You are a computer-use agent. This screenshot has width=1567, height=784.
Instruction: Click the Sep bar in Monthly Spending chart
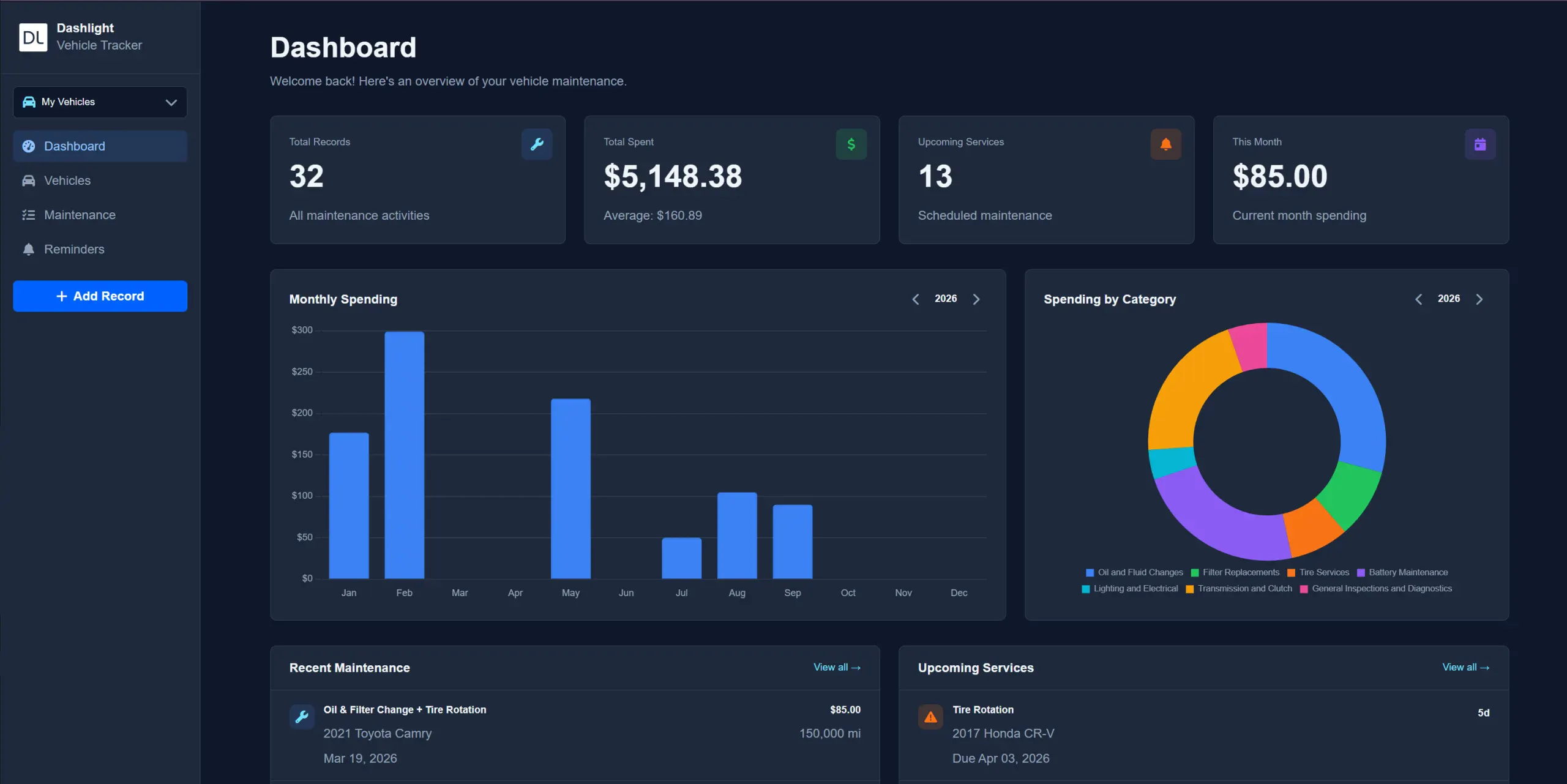pyautogui.click(x=793, y=542)
